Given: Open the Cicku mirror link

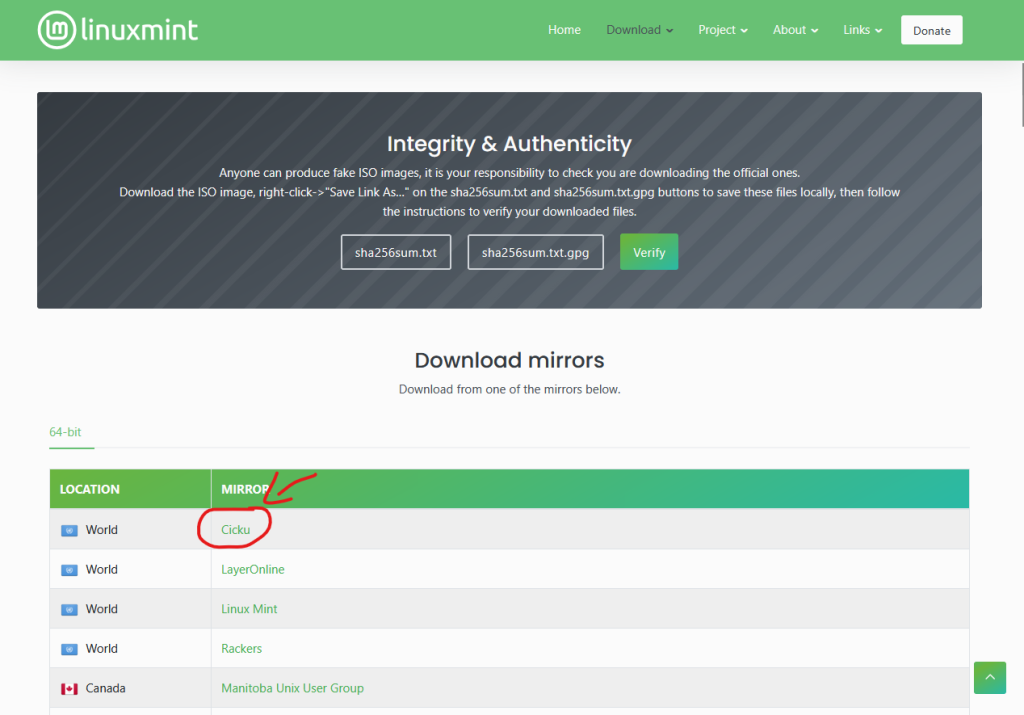Looking at the screenshot, I should coord(236,530).
